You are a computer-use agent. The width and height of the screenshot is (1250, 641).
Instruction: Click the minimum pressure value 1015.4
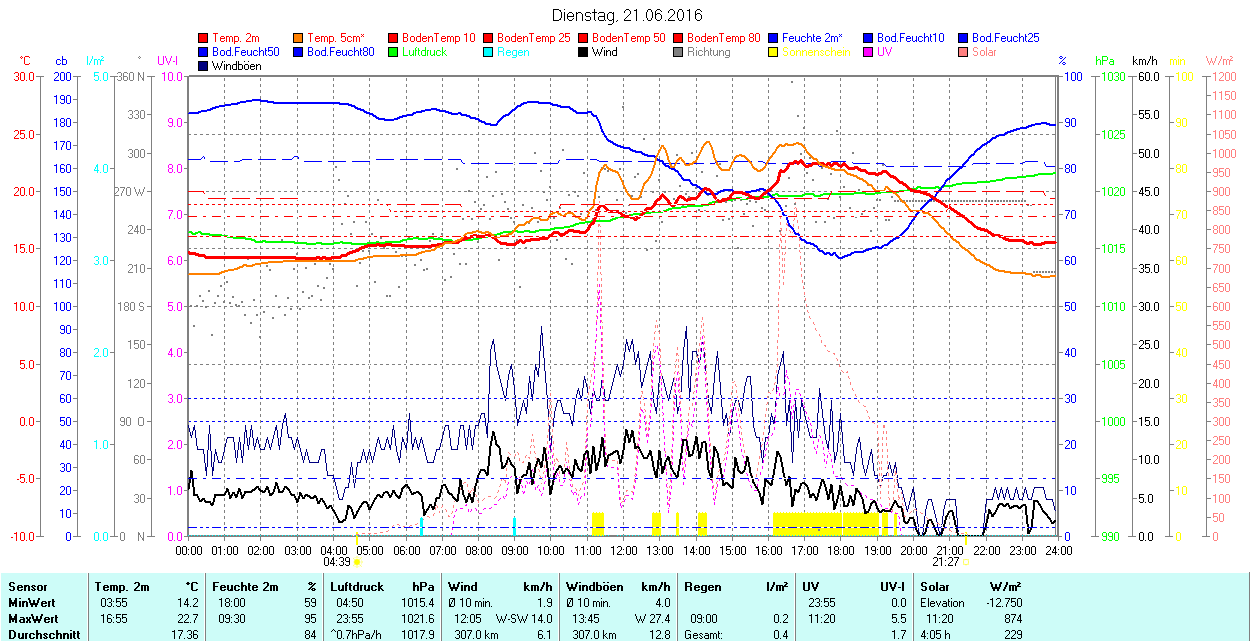tap(417, 603)
